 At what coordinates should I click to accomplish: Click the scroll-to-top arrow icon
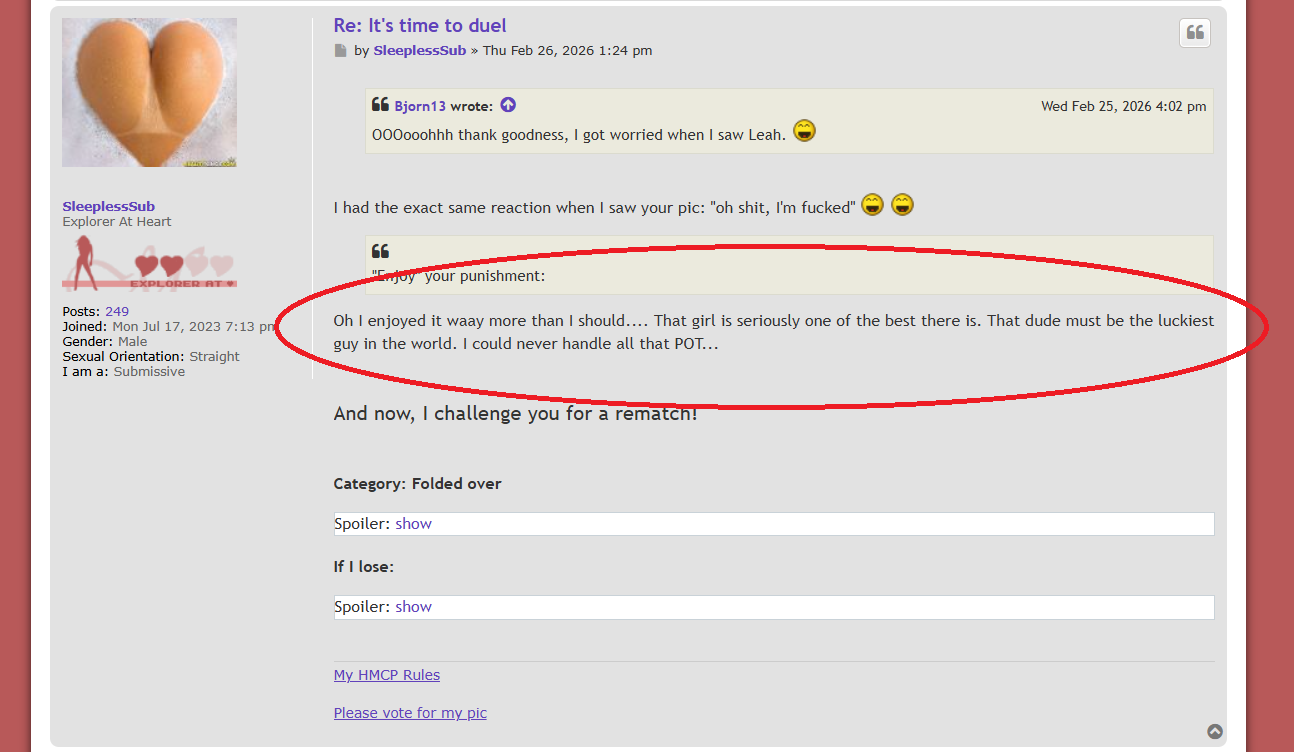[x=1215, y=731]
